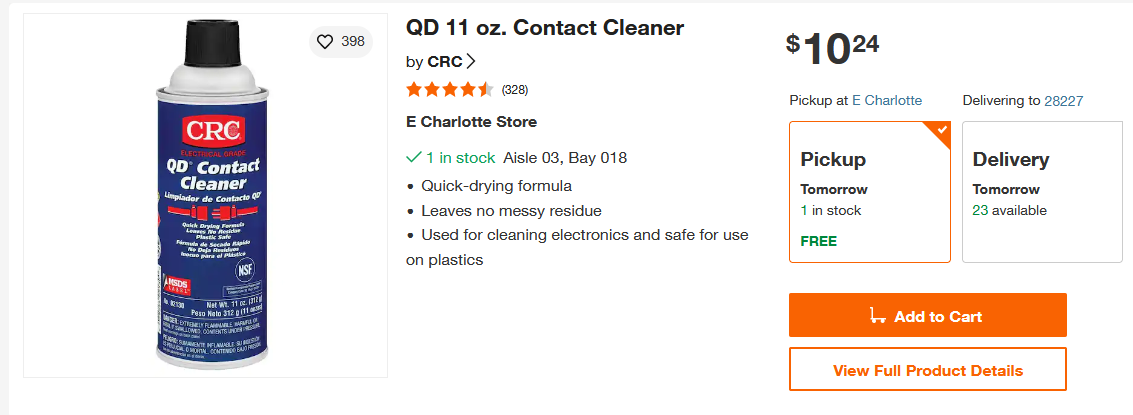Click the 398 favorites count

click(x=353, y=42)
